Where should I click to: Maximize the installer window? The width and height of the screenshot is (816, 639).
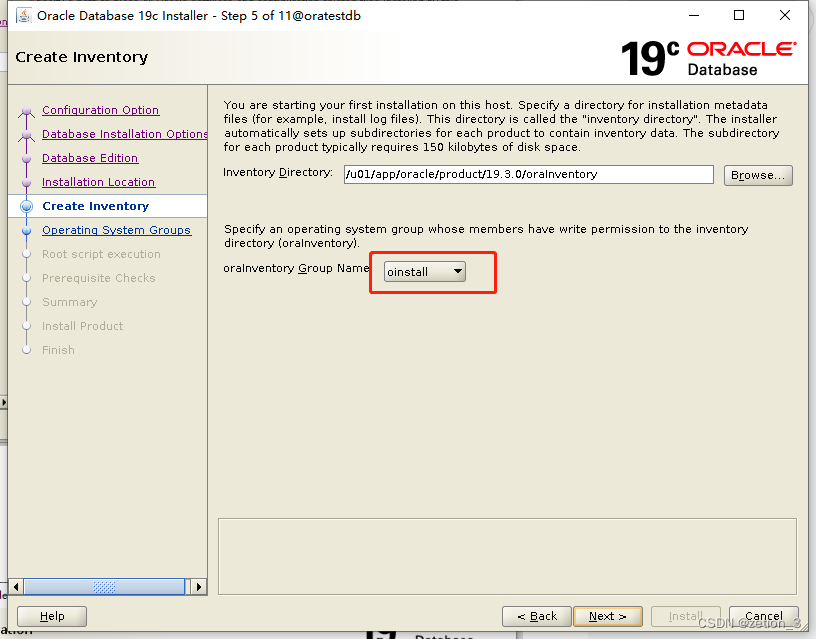(x=738, y=16)
